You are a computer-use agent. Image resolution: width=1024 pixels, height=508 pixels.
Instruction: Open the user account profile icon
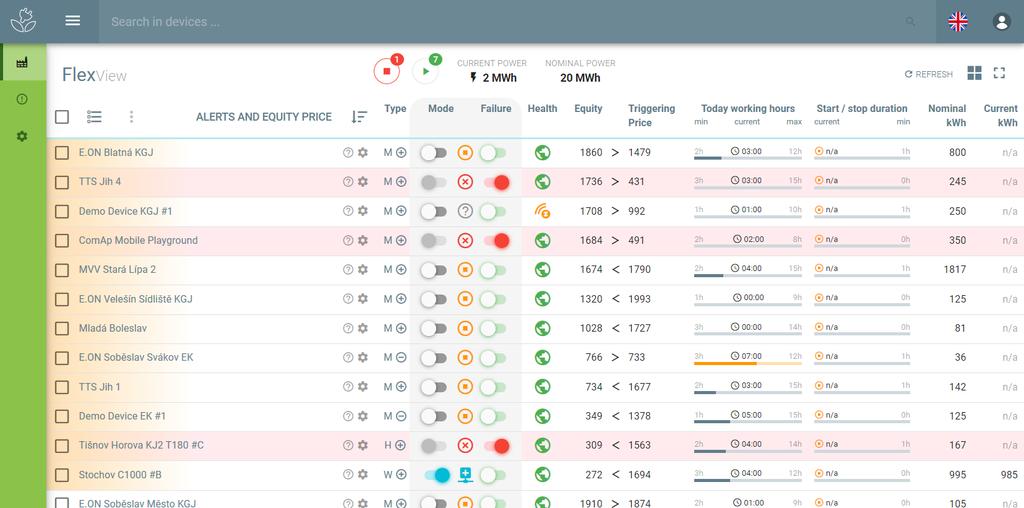tap(1001, 22)
